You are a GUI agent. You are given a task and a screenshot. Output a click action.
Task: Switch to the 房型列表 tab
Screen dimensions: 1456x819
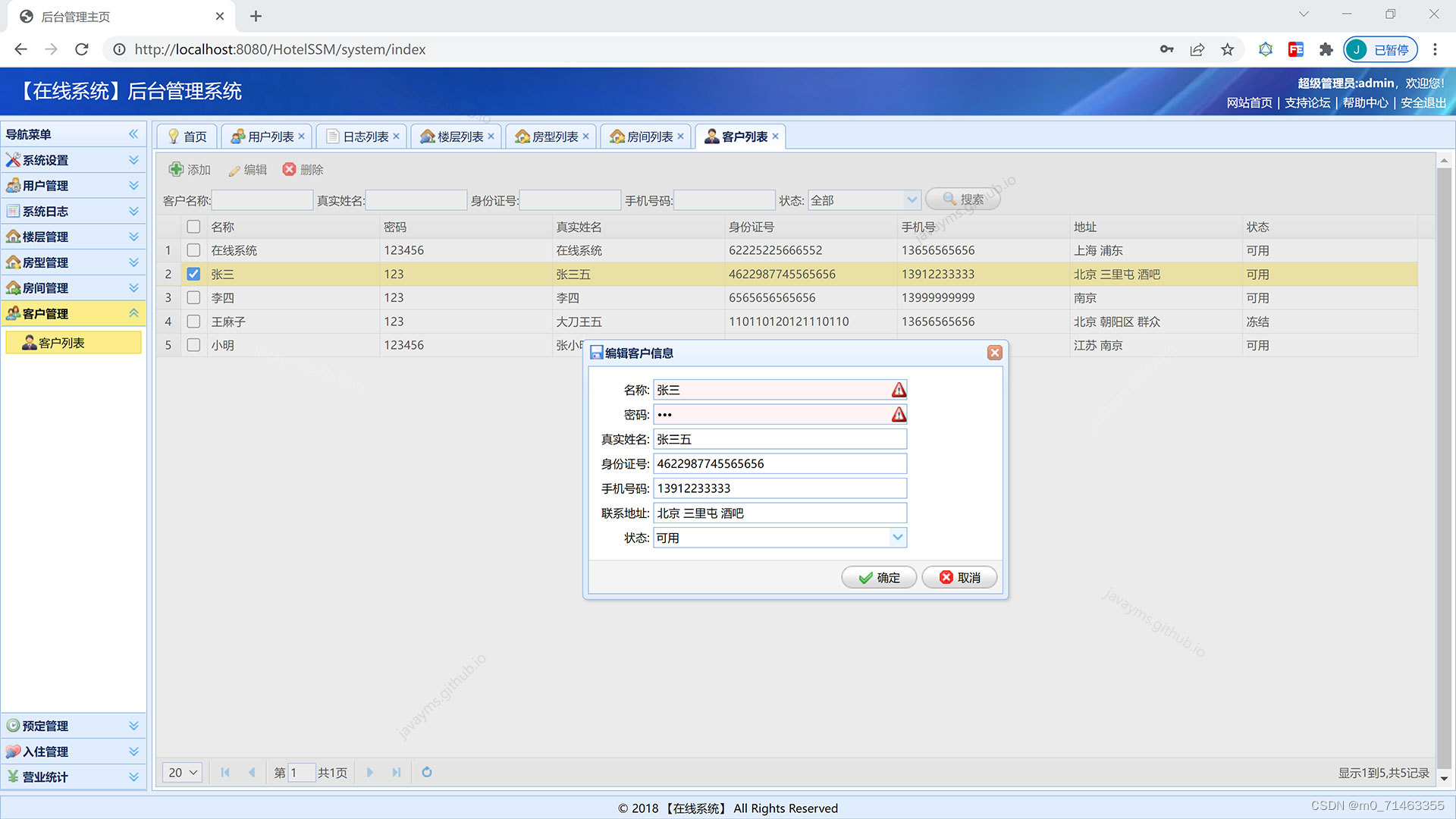click(x=554, y=136)
